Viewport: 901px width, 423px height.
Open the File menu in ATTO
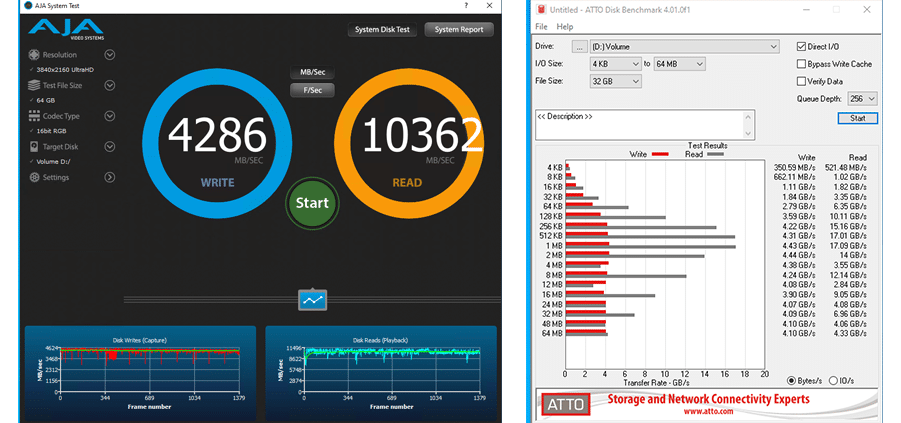pos(542,26)
